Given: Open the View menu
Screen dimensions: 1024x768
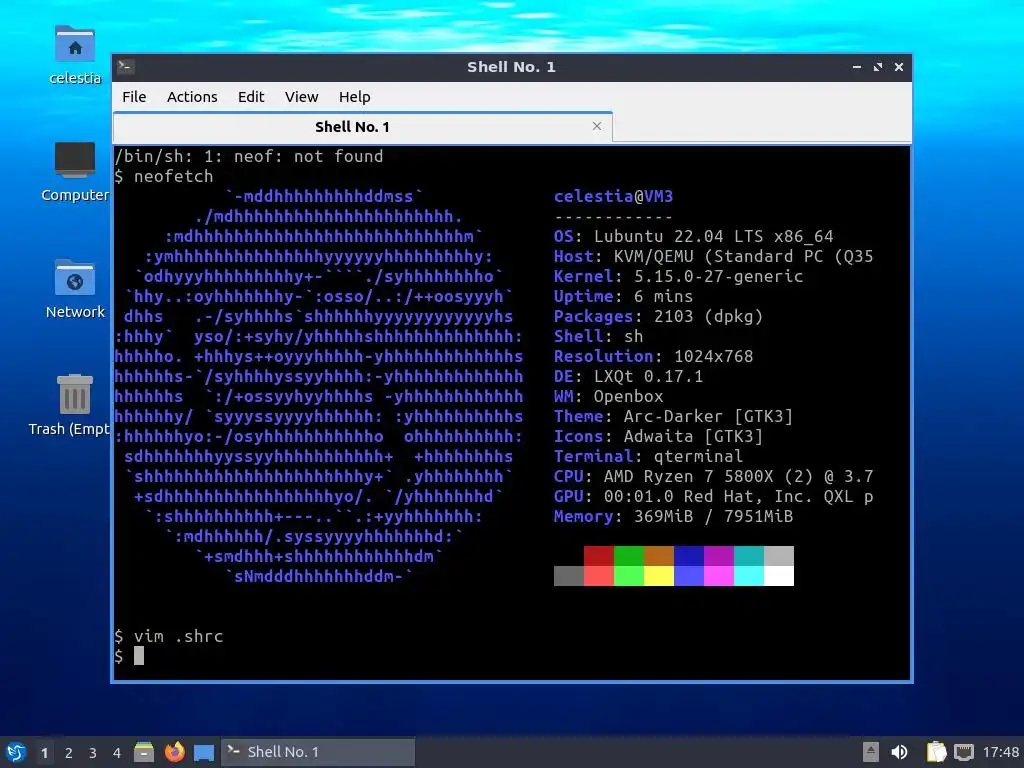Looking at the screenshot, I should pyautogui.click(x=301, y=97).
